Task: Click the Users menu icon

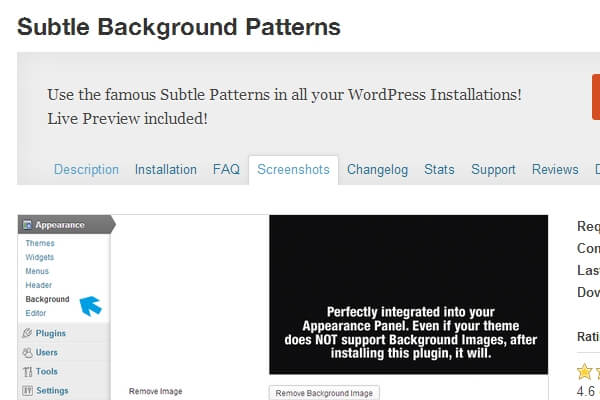Action: click(27, 353)
